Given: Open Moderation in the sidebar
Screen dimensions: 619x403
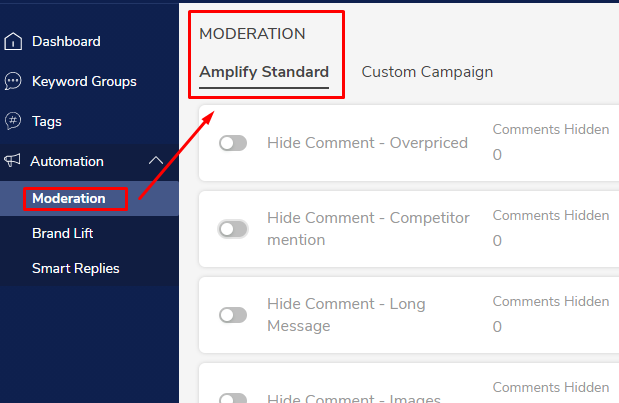Looking at the screenshot, I should point(69,198).
